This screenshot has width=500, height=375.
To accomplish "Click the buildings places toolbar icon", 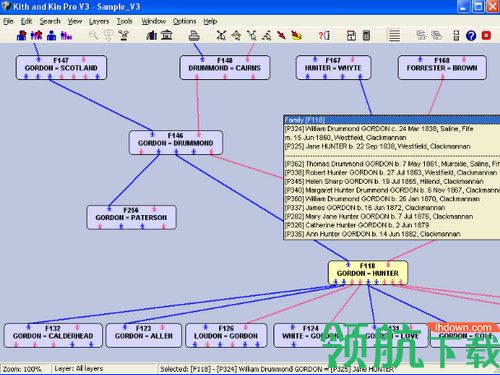I will pyautogui.click(x=152, y=35).
